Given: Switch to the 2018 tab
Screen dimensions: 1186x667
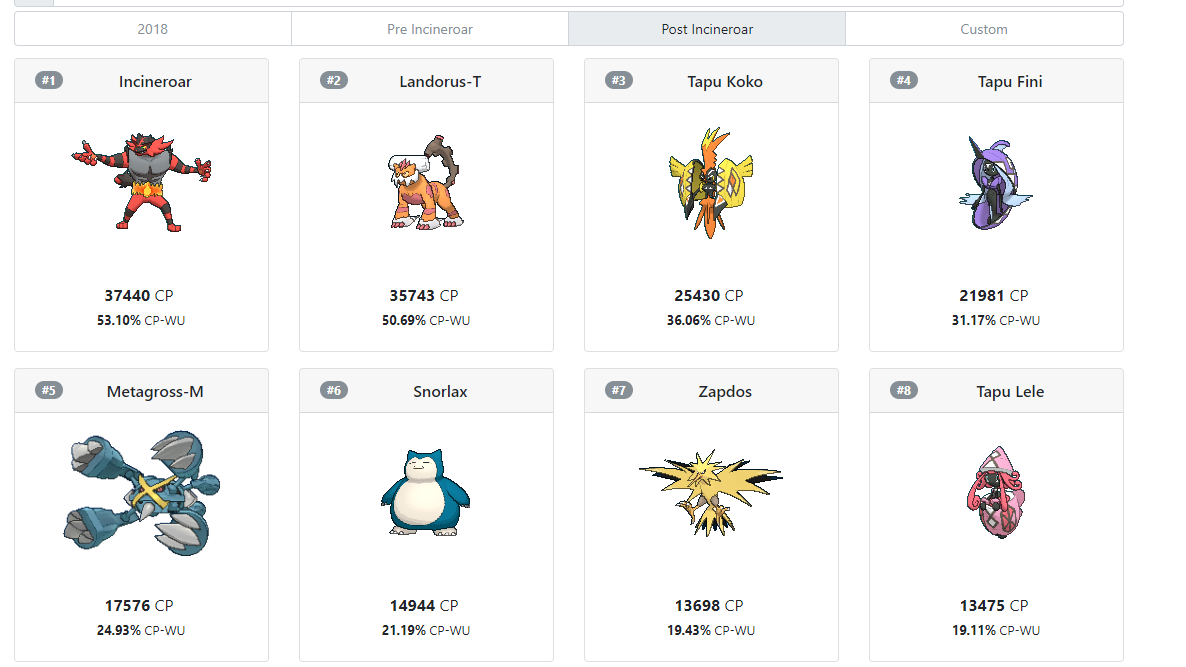Looking at the screenshot, I should point(153,29).
